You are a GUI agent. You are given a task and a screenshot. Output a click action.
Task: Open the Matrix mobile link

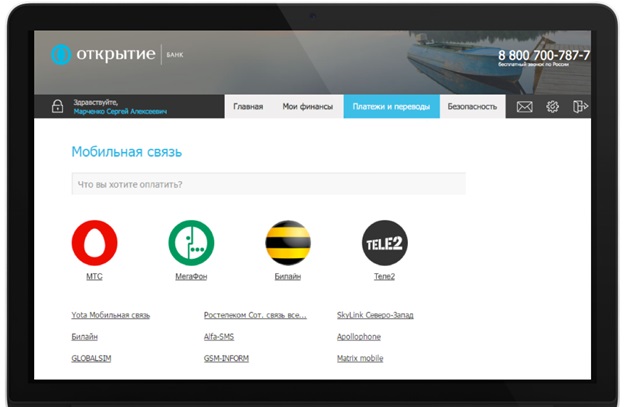(x=360, y=358)
